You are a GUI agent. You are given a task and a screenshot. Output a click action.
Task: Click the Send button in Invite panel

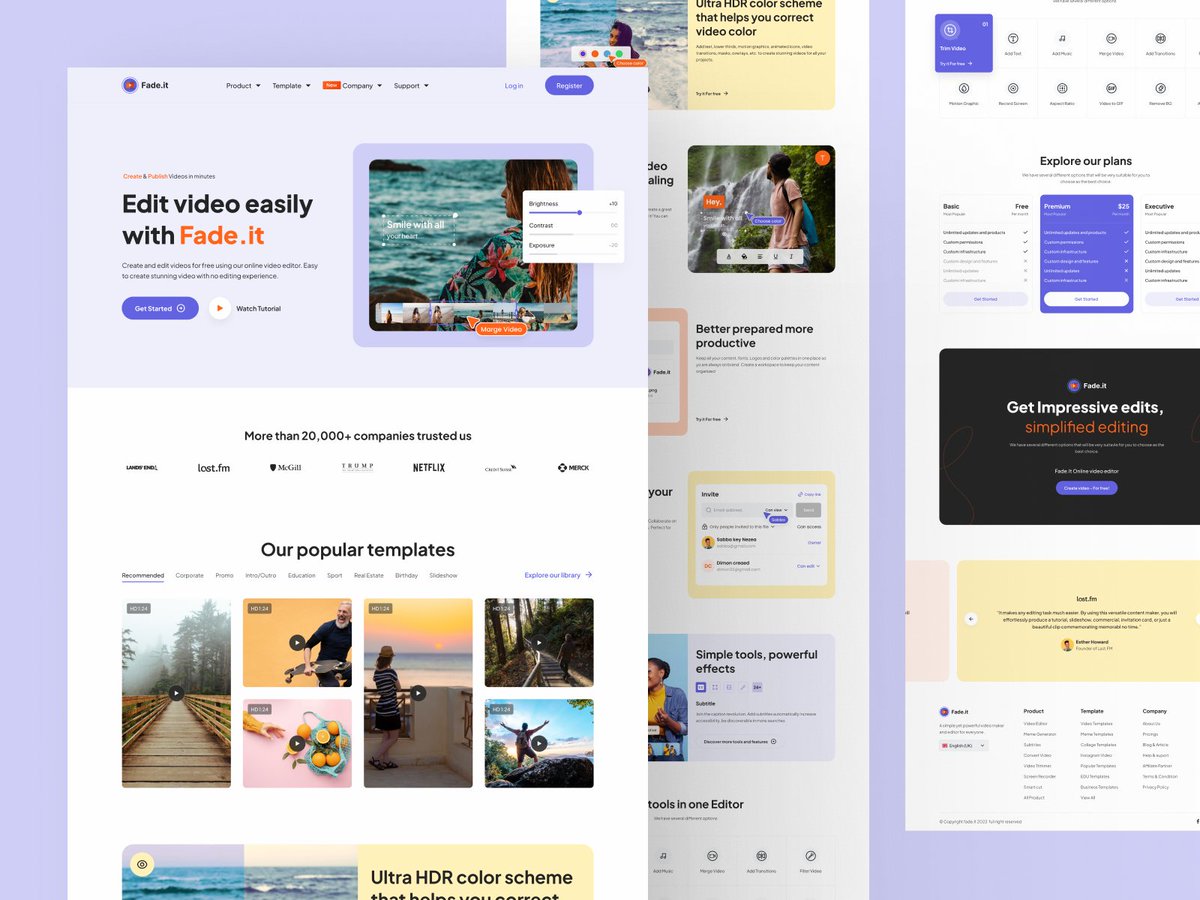(809, 510)
